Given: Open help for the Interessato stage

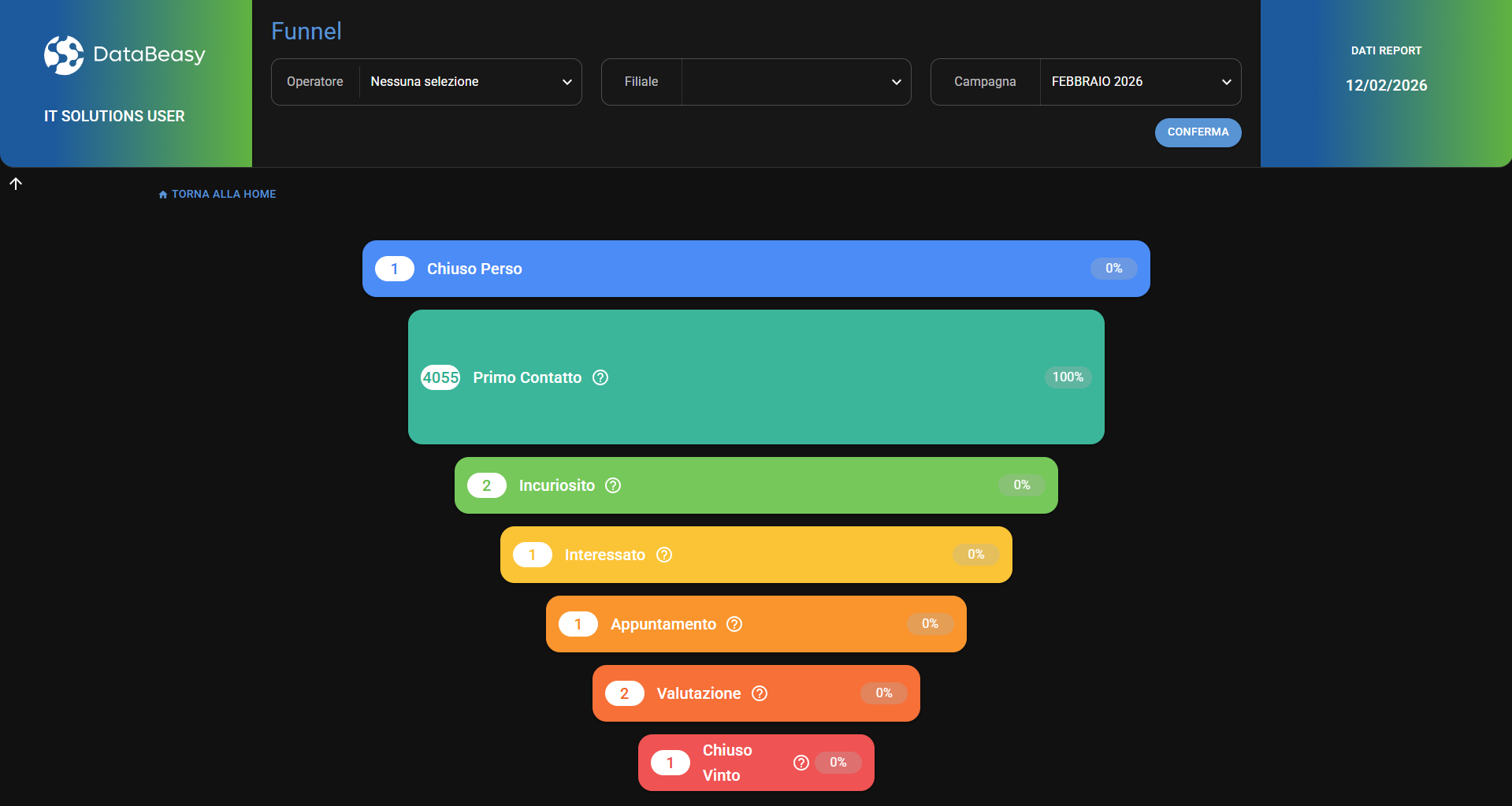Looking at the screenshot, I should pyautogui.click(x=663, y=555).
